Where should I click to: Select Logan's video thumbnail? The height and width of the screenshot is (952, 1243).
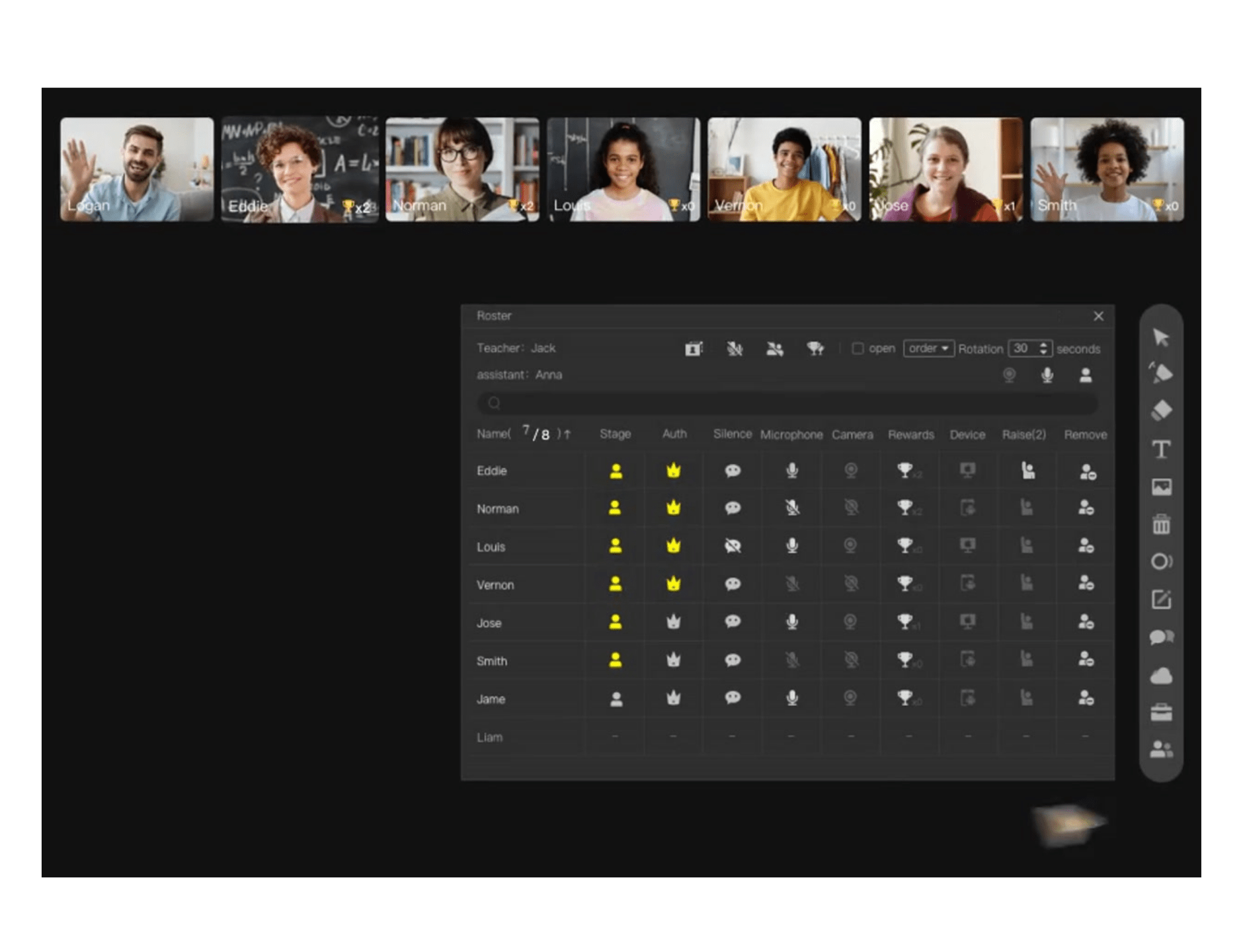click(137, 169)
